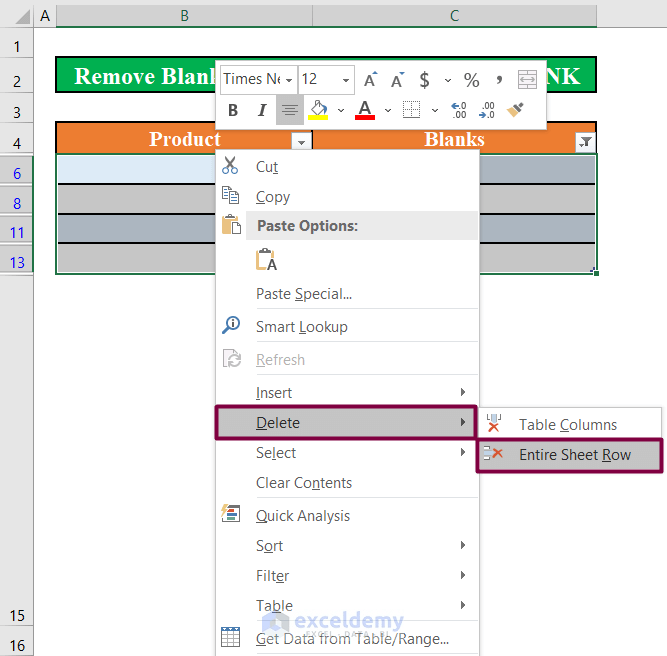Select Smart Lookup menu entry
Screen dimensions: 667x656
[x=347, y=327]
